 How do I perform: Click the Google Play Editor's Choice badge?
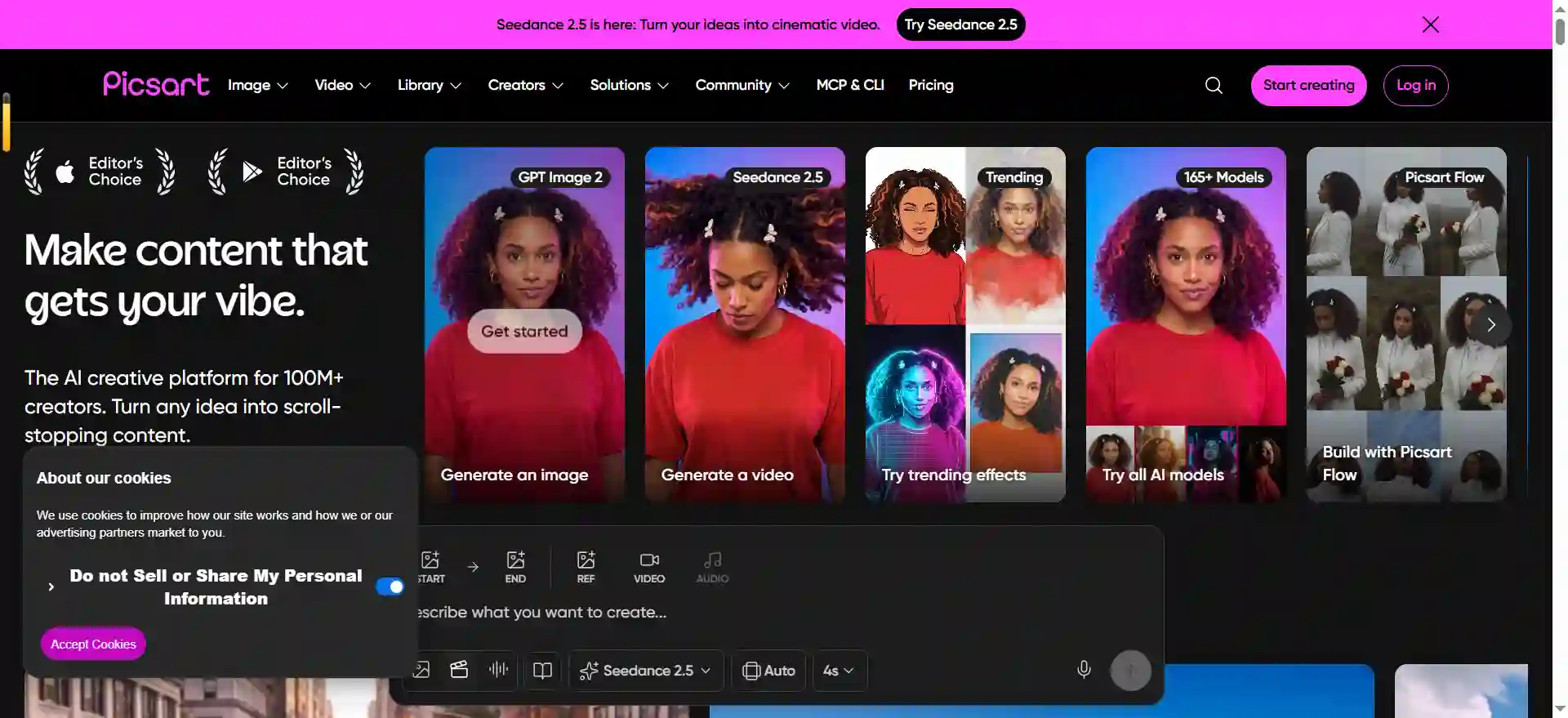coord(286,172)
